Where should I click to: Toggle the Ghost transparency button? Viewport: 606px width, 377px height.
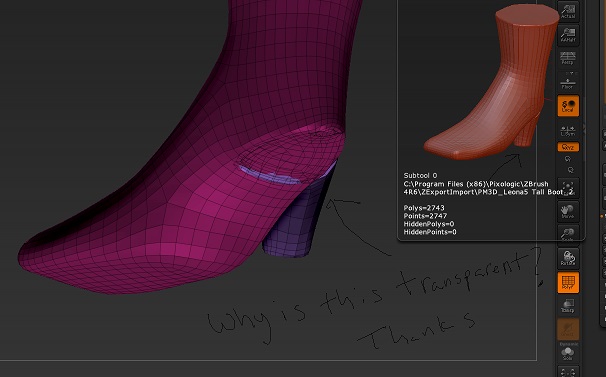coord(568,329)
